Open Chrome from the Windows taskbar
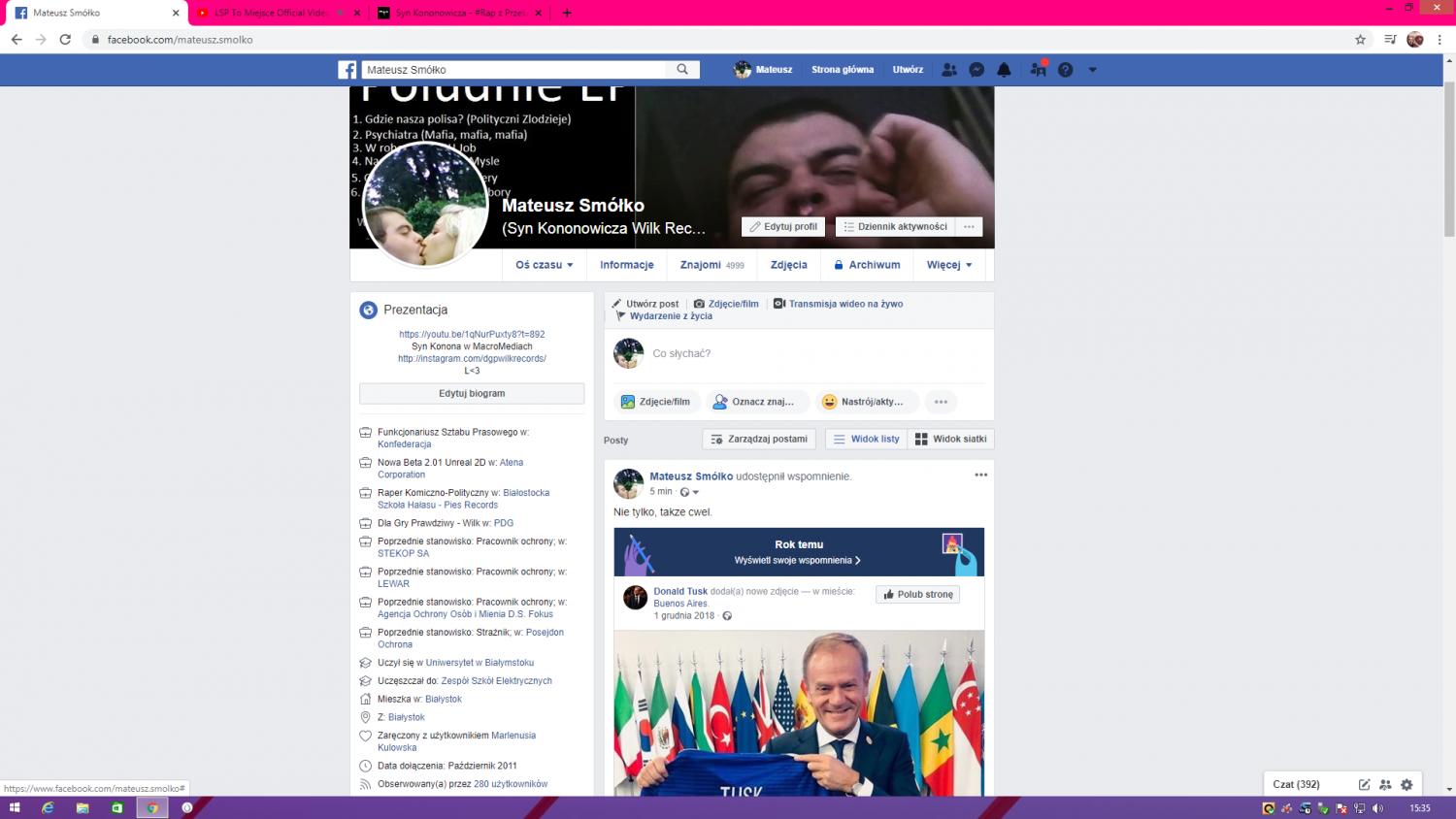1456x819 pixels. point(151,807)
